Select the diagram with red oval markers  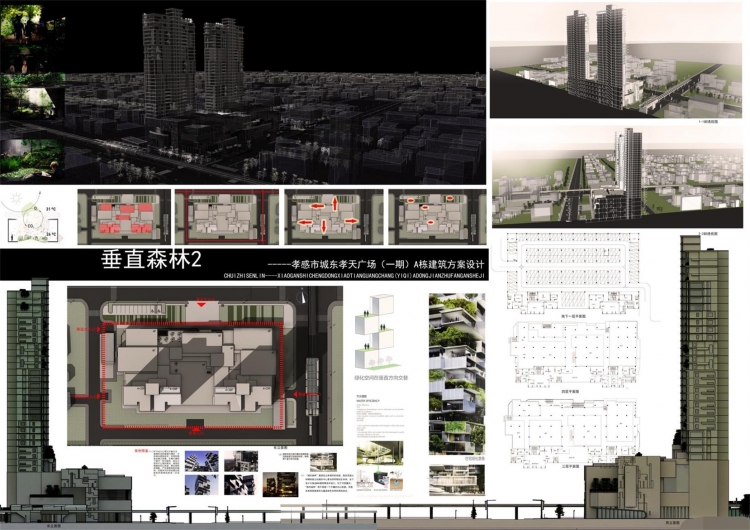[437, 217]
